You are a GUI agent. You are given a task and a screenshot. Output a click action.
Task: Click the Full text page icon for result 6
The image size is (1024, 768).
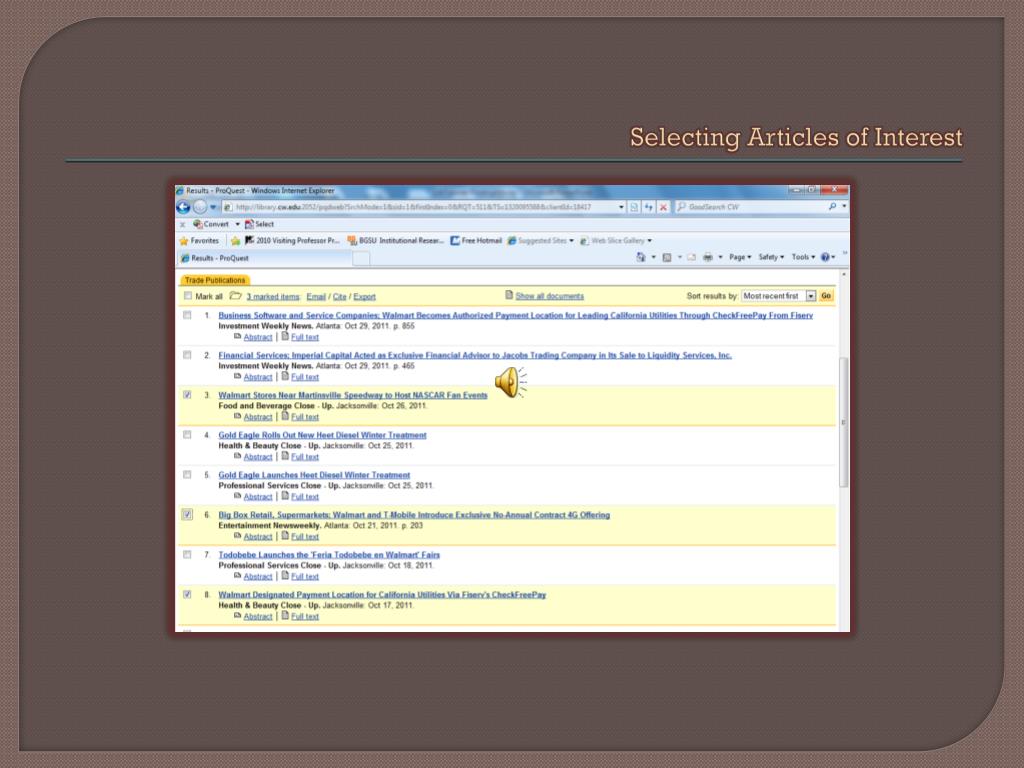(x=285, y=536)
